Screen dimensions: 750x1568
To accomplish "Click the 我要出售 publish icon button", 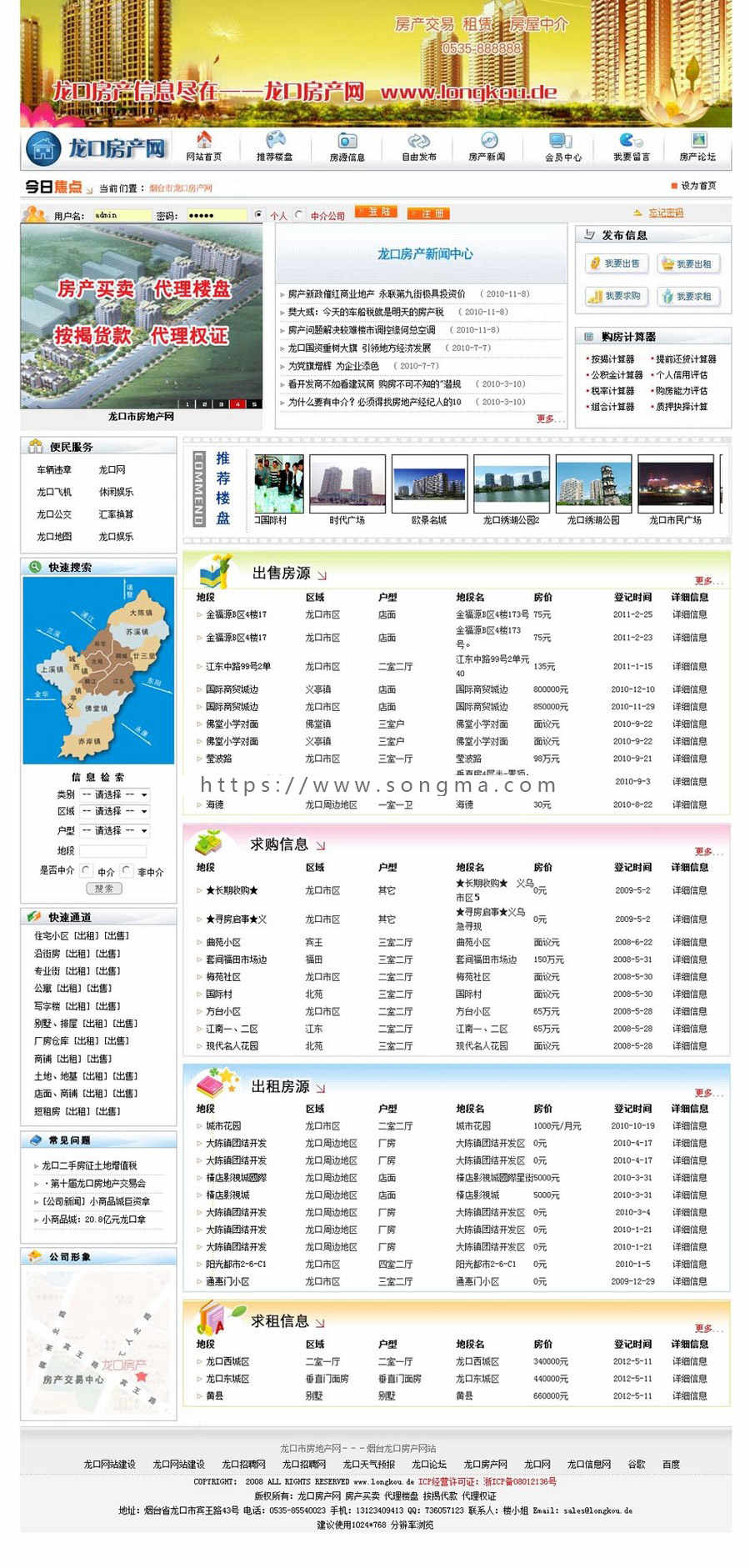I will (x=617, y=263).
